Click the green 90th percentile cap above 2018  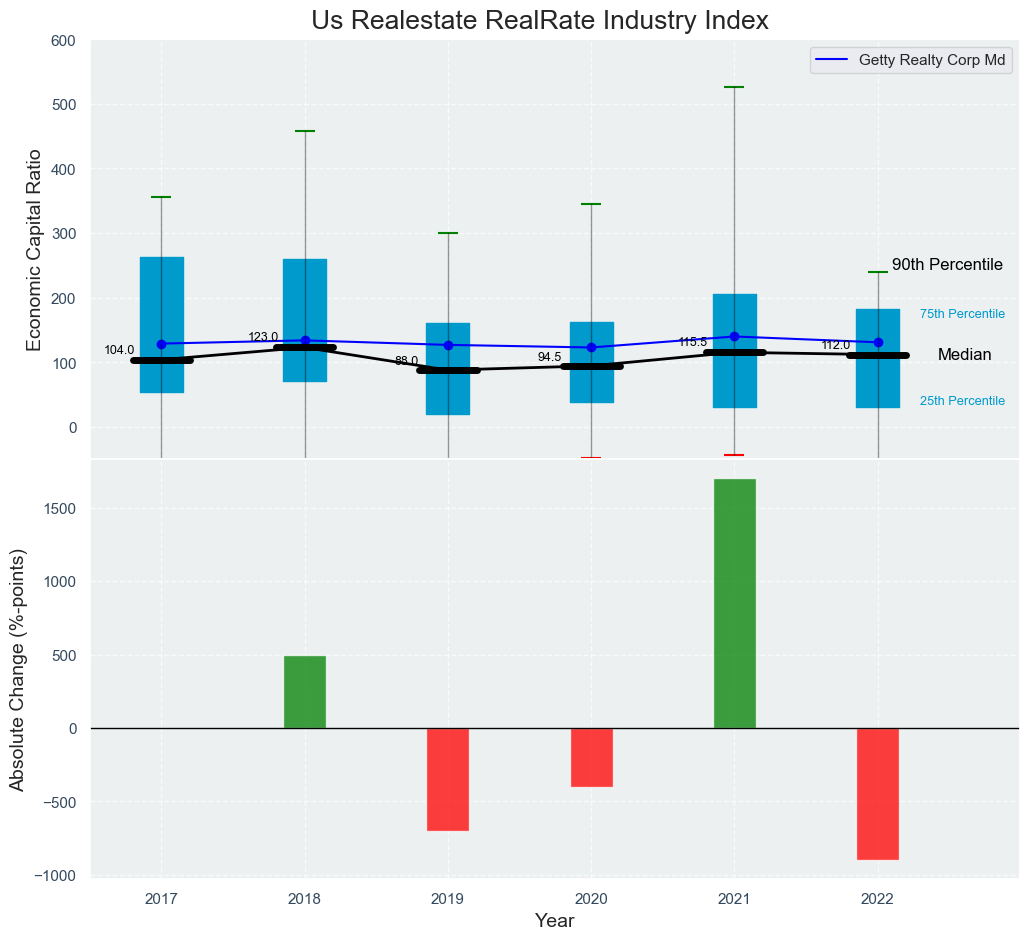[305, 131]
